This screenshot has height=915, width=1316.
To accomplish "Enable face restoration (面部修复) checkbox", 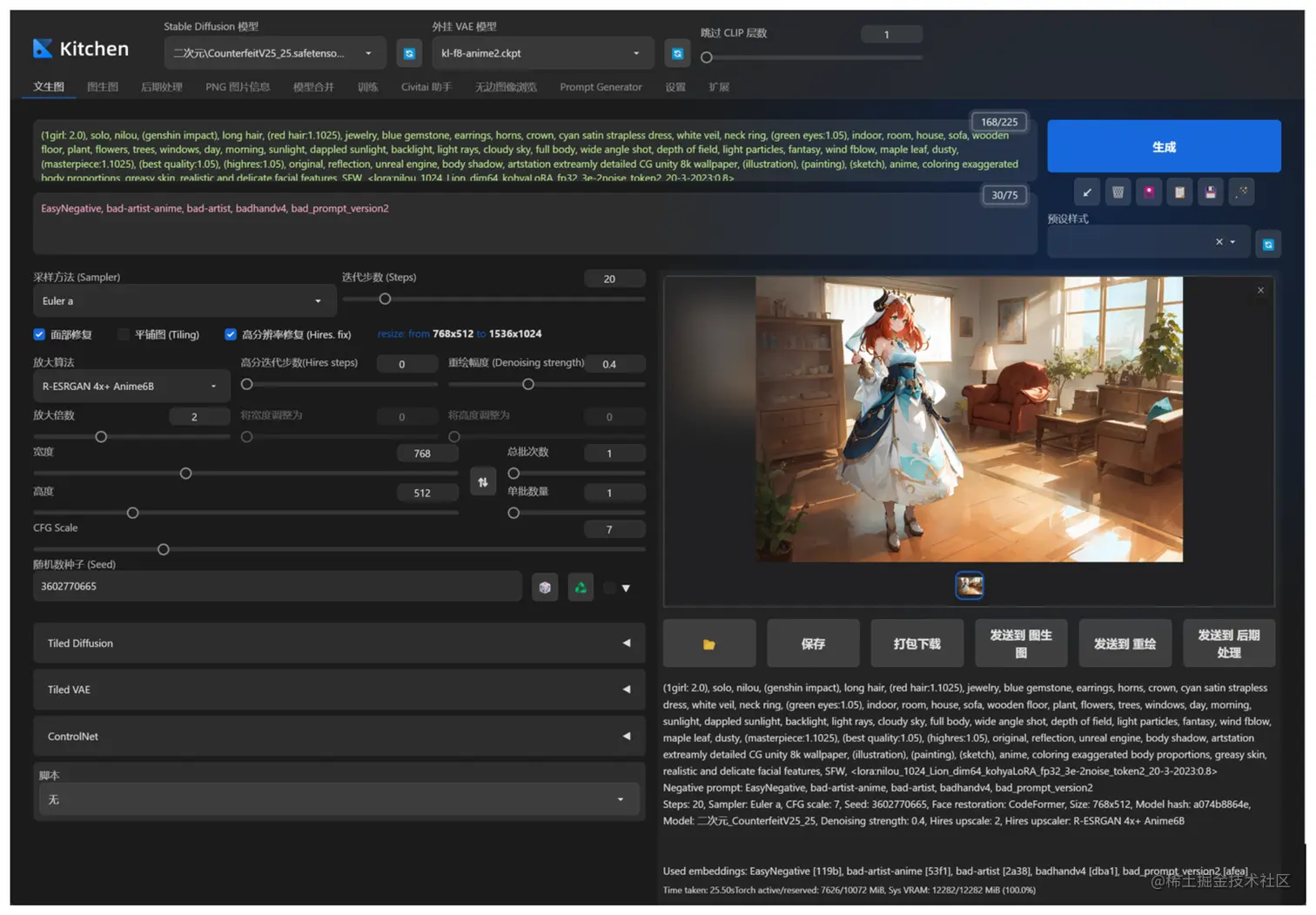I will tap(39, 334).
